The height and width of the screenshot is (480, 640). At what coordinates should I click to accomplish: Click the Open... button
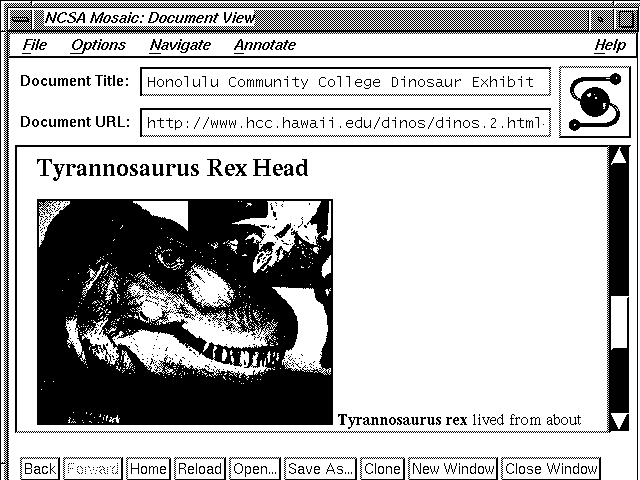click(254, 468)
